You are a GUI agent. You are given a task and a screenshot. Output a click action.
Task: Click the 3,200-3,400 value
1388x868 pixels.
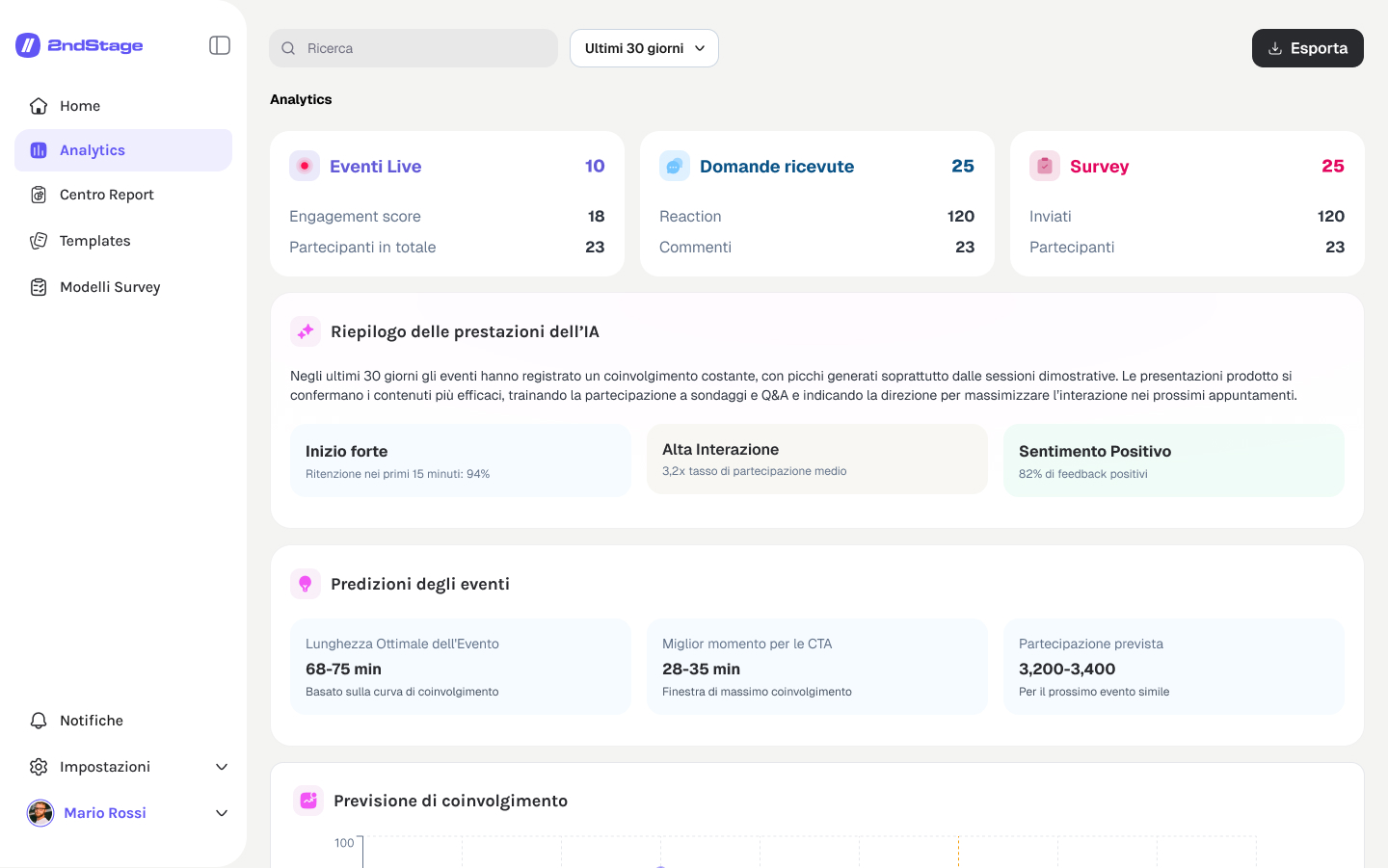click(1067, 669)
